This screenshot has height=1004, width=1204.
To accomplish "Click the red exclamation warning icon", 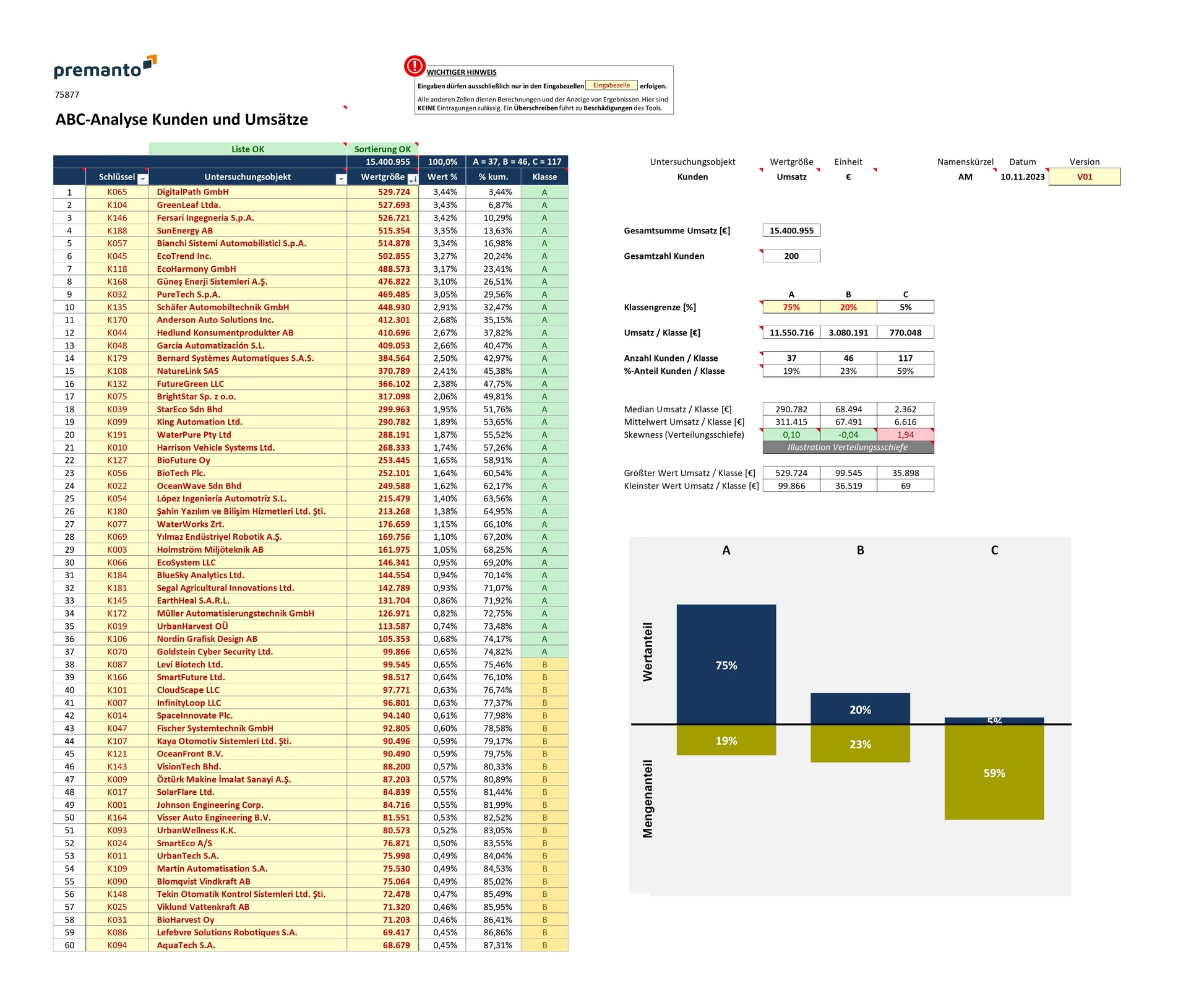I will 414,66.
